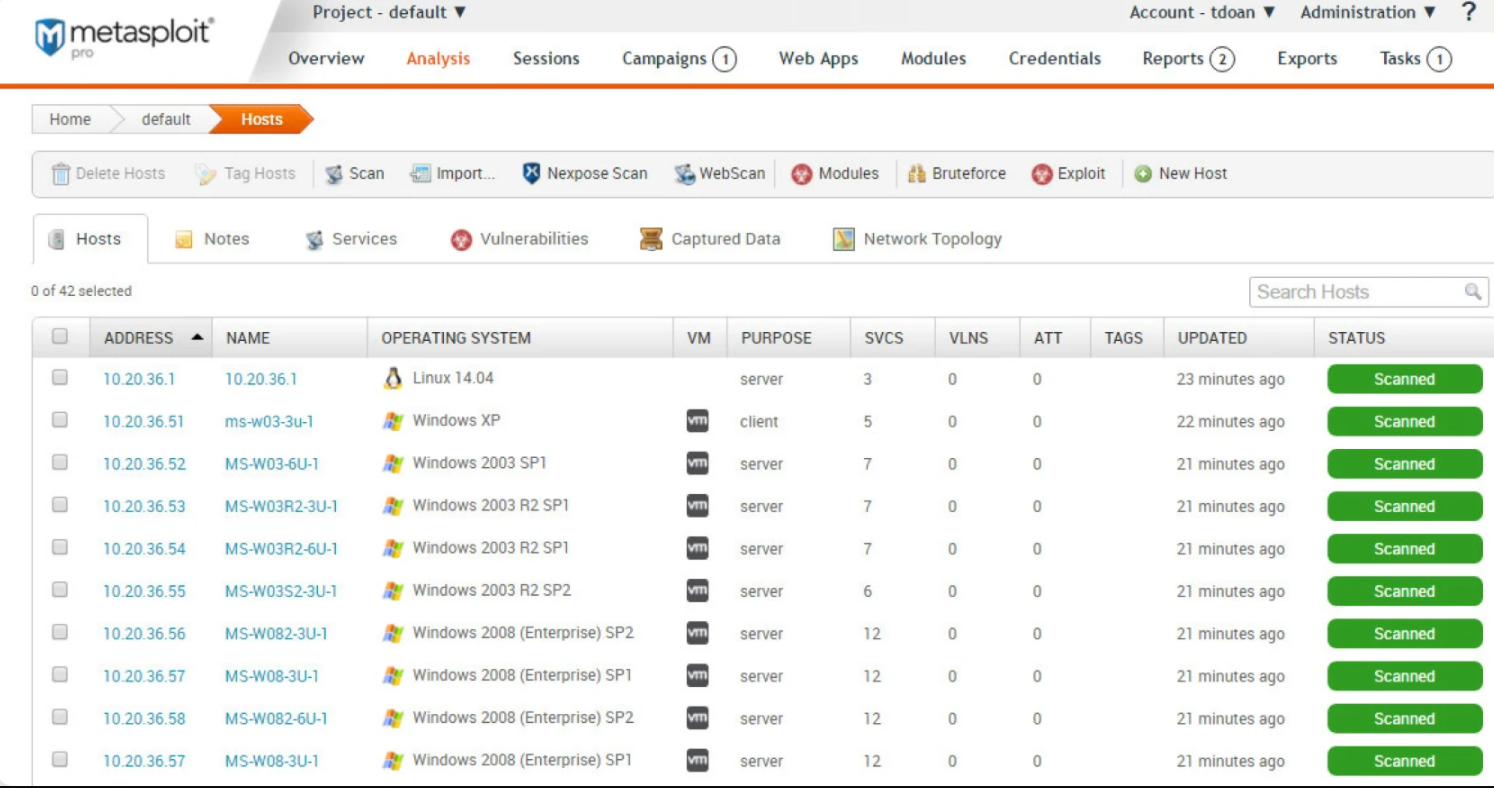The height and width of the screenshot is (788, 1494).
Task: Open the Import... toolbar option
Action: pyautogui.click(x=453, y=174)
